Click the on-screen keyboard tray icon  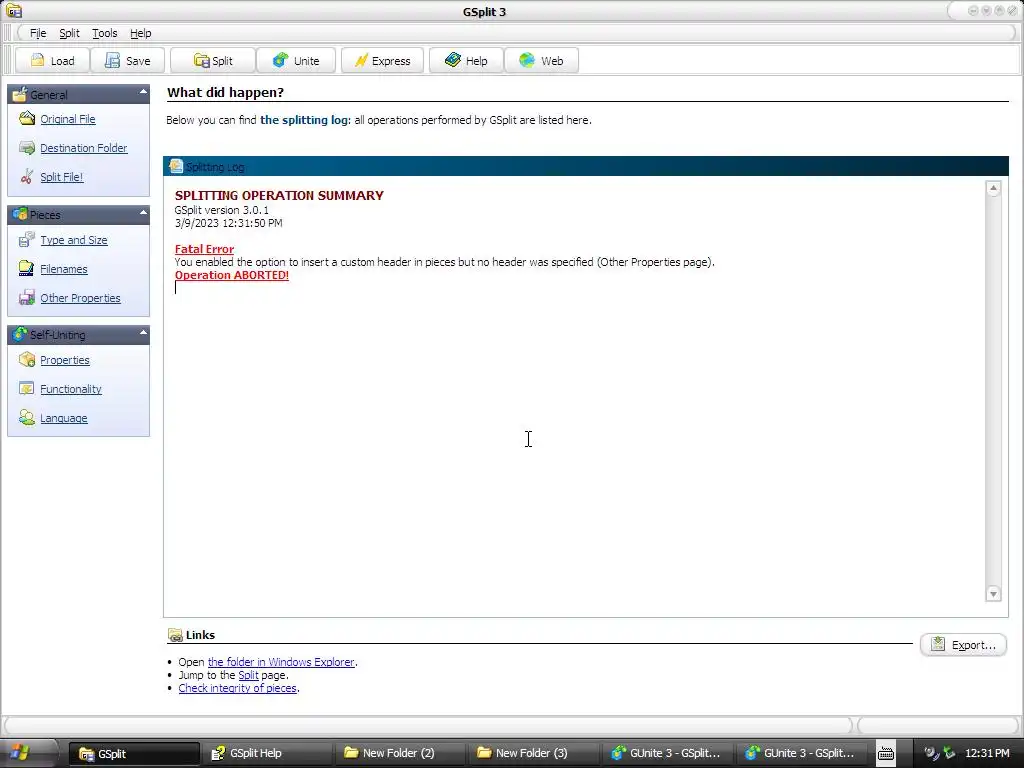click(x=886, y=753)
